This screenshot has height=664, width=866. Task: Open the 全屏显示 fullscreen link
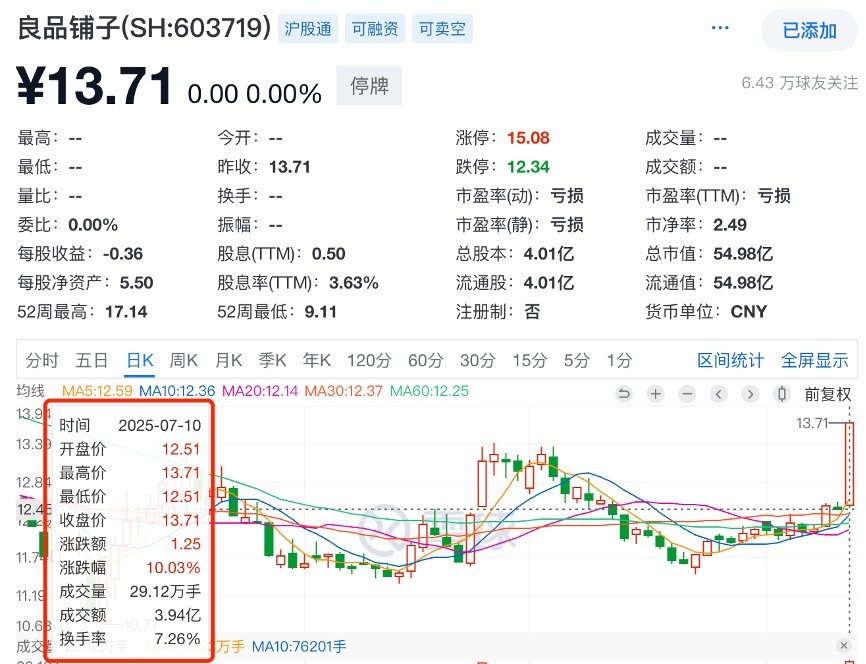click(815, 361)
